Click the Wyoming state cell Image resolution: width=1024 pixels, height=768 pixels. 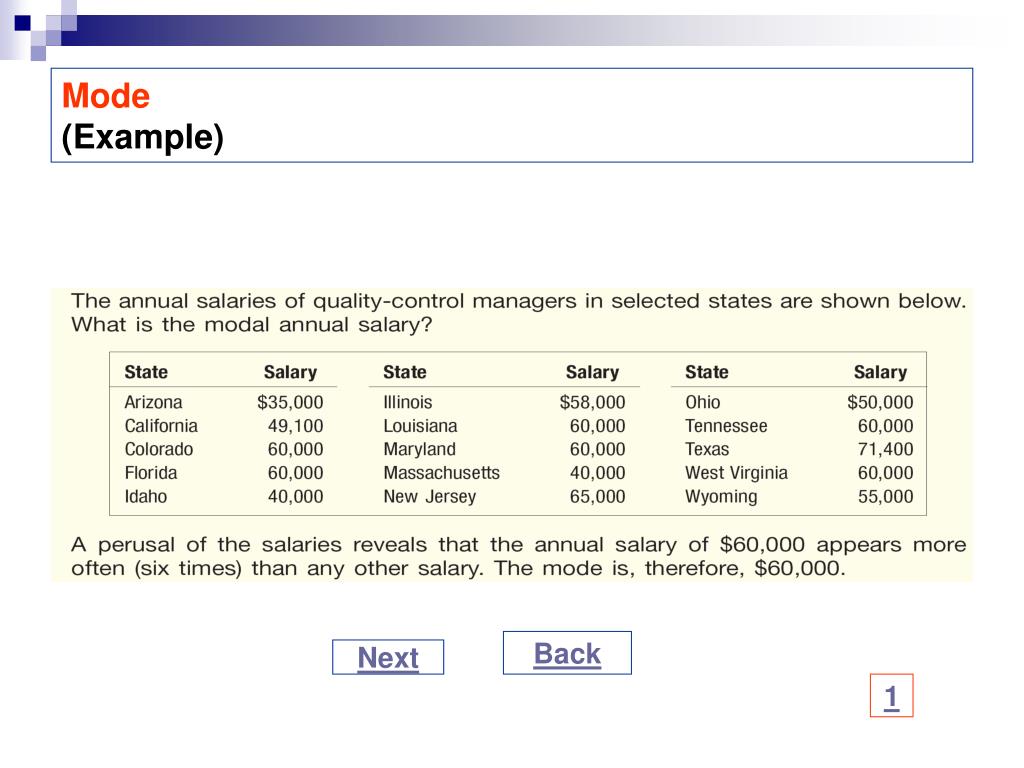721,496
